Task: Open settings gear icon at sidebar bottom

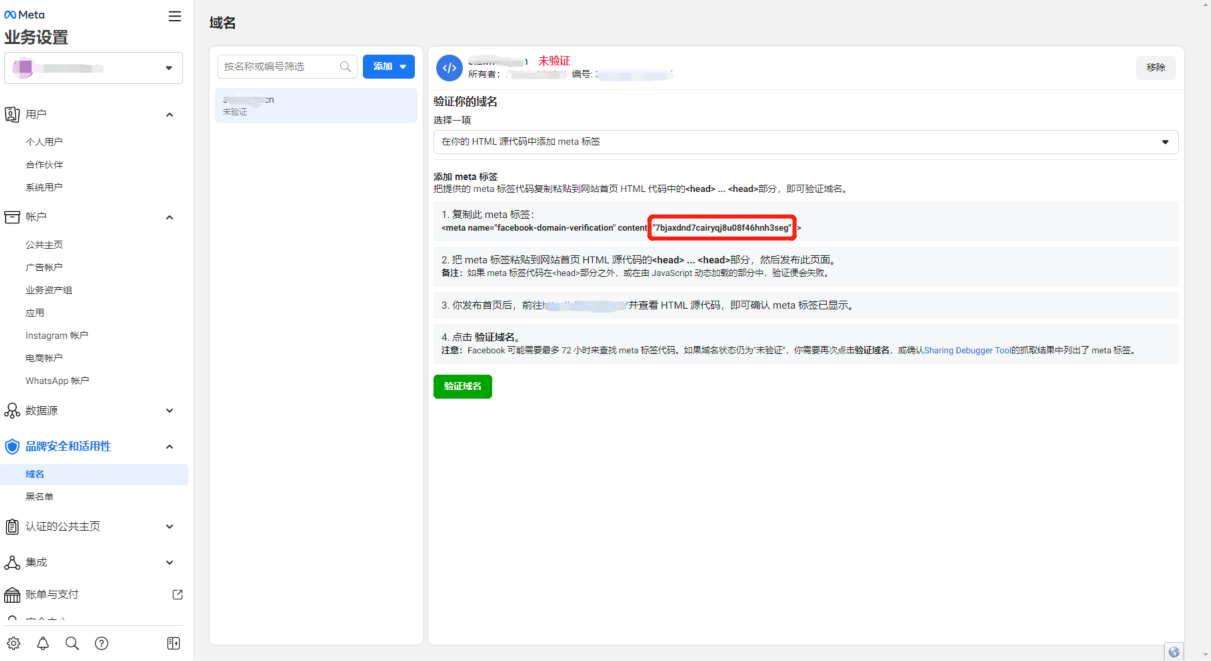Action: click(14, 643)
